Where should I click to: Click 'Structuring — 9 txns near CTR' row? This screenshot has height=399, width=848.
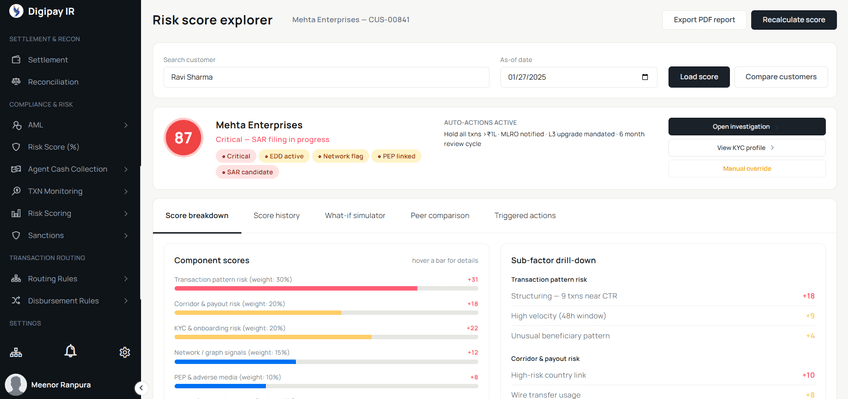point(662,296)
